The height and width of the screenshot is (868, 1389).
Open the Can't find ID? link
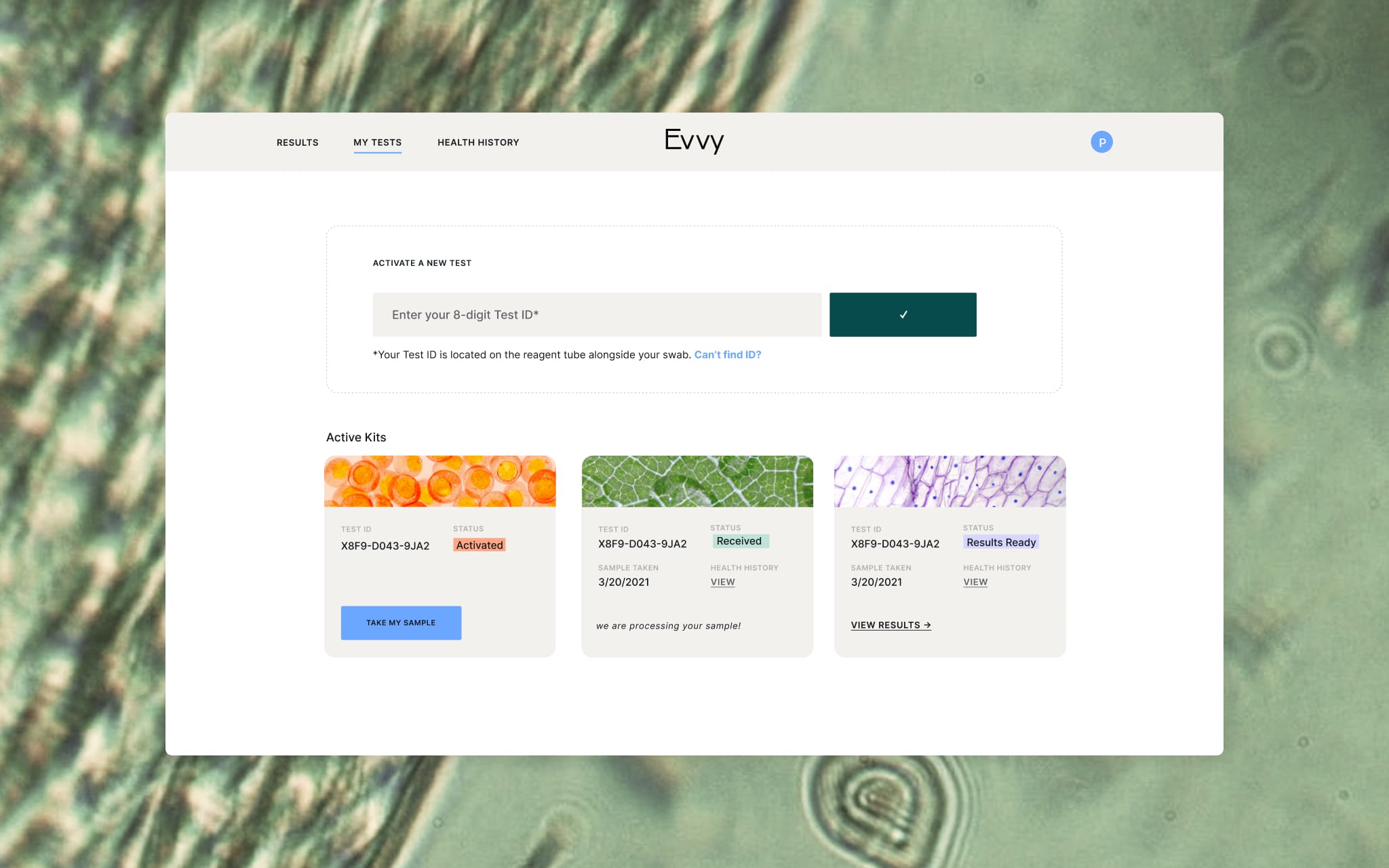[x=727, y=355]
